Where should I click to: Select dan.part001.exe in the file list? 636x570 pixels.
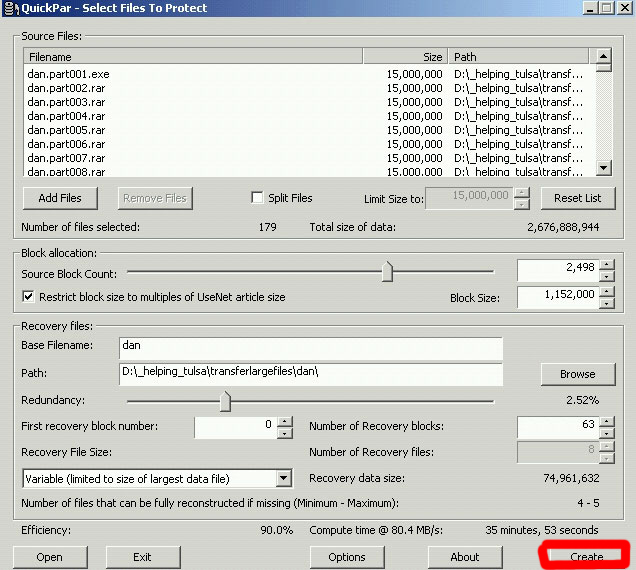click(68, 74)
